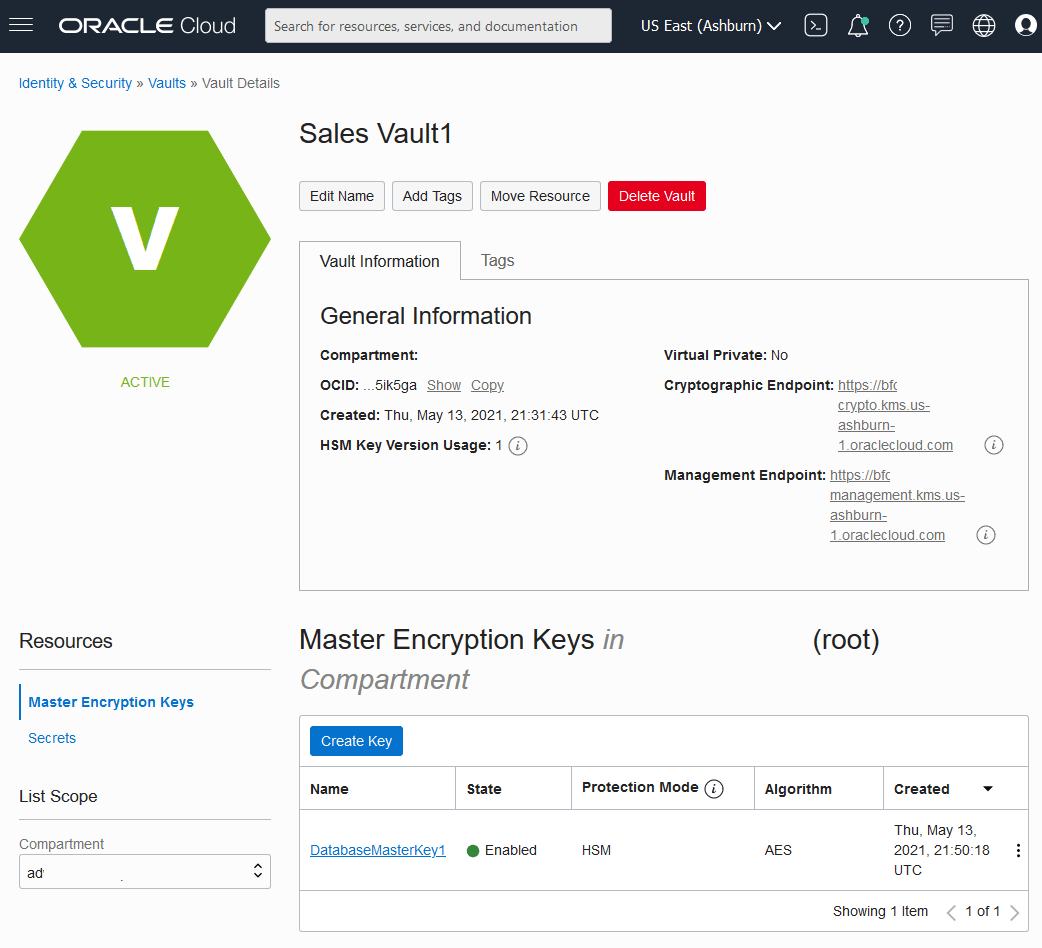Open the notifications bell
The height and width of the screenshot is (948, 1042).
coord(858,26)
